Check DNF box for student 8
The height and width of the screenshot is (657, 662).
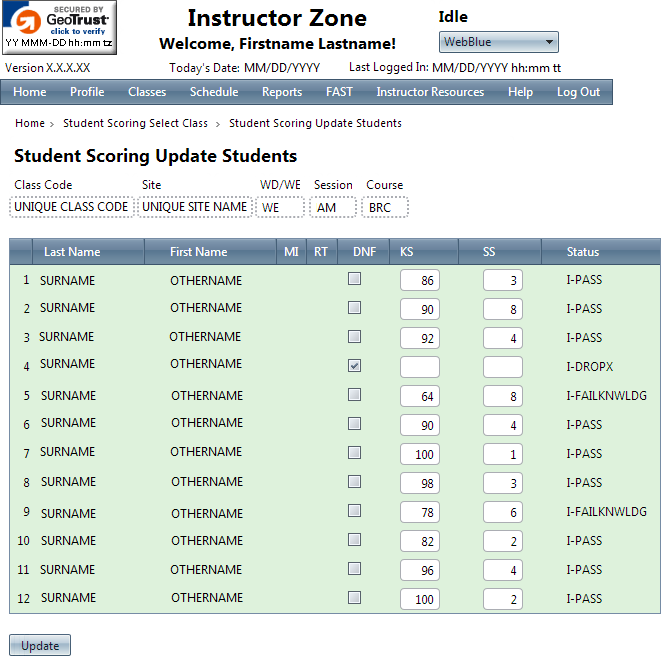[354, 481]
